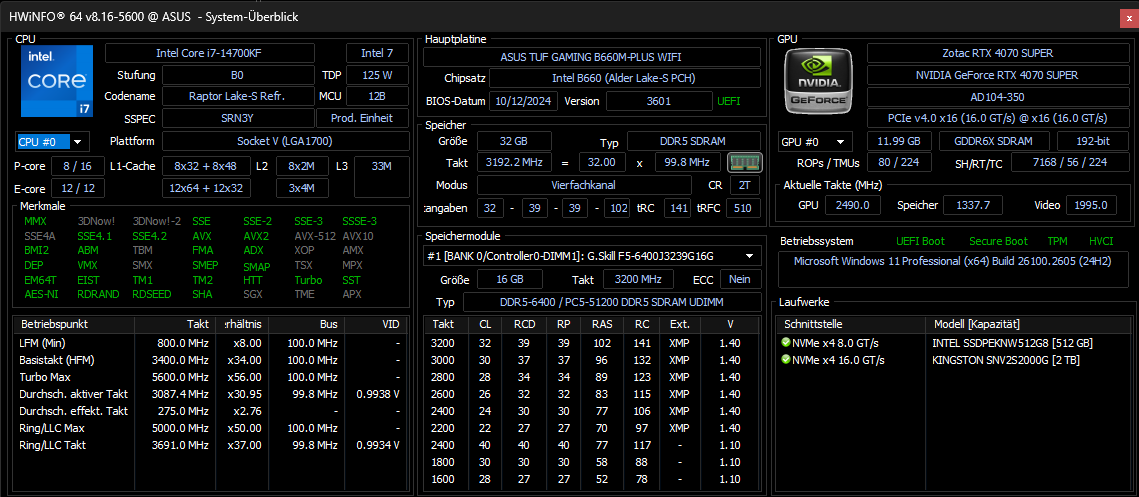Click the Socket V (LGA1700) platform field
The width and height of the screenshot is (1139, 497).
pos(285,141)
